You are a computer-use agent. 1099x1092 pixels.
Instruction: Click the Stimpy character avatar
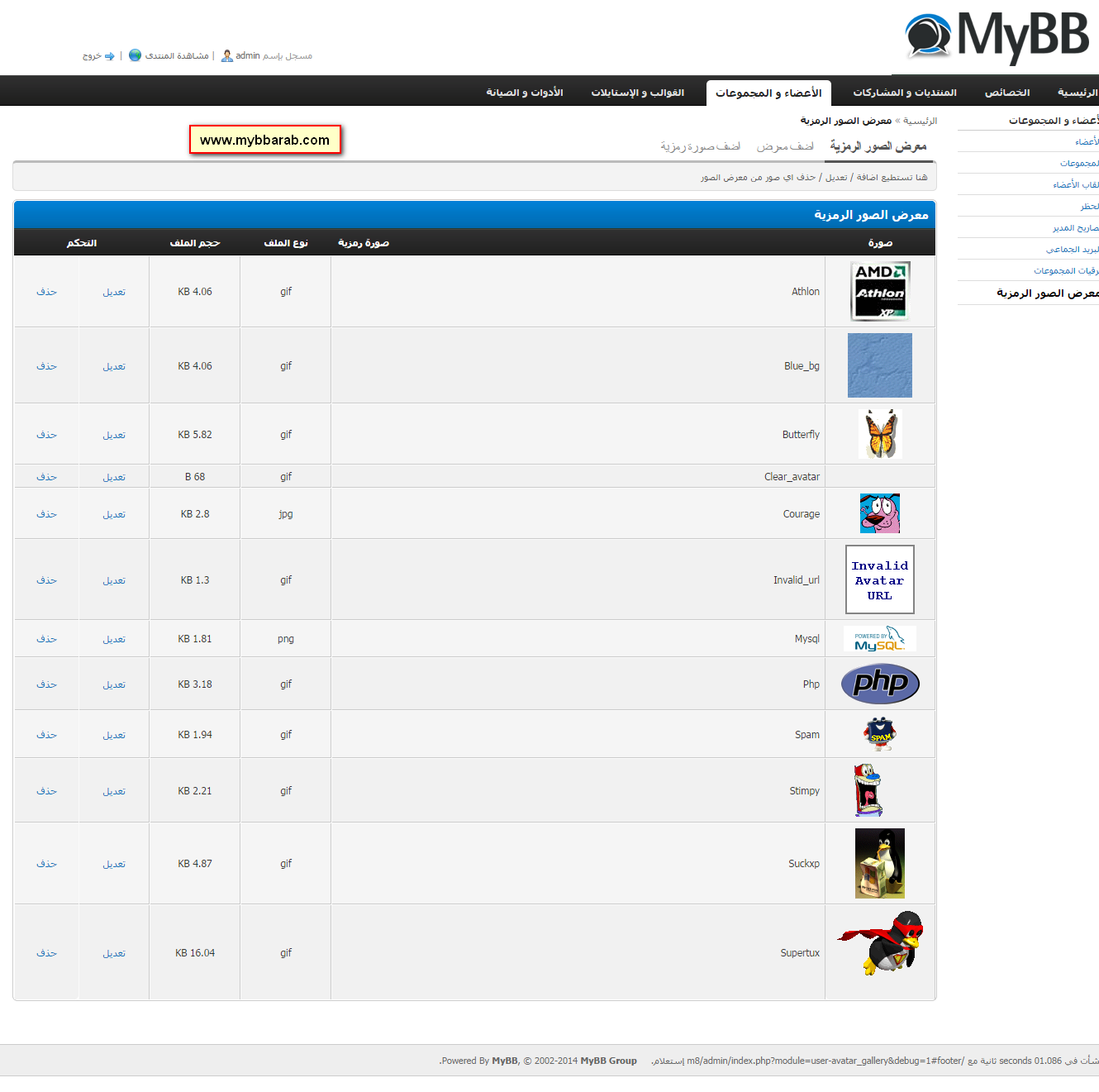[x=868, y=790]
